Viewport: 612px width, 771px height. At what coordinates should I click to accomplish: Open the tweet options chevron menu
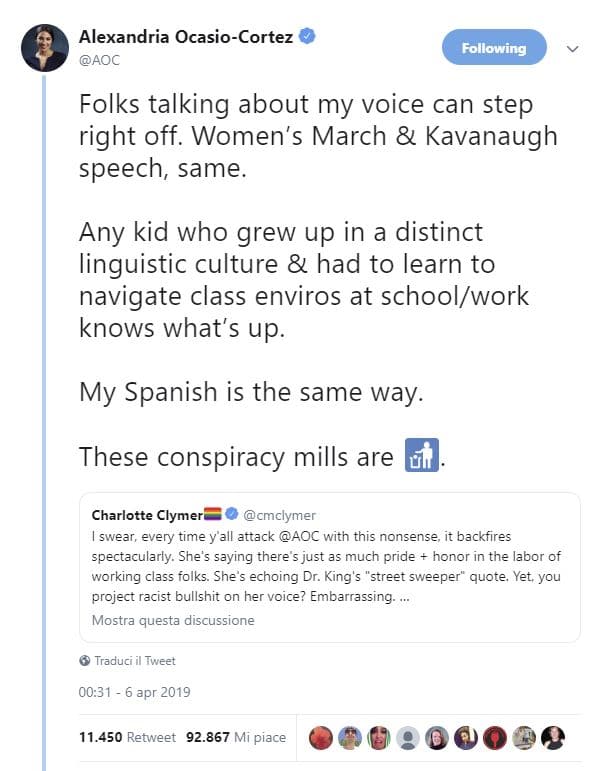(573, 48)
